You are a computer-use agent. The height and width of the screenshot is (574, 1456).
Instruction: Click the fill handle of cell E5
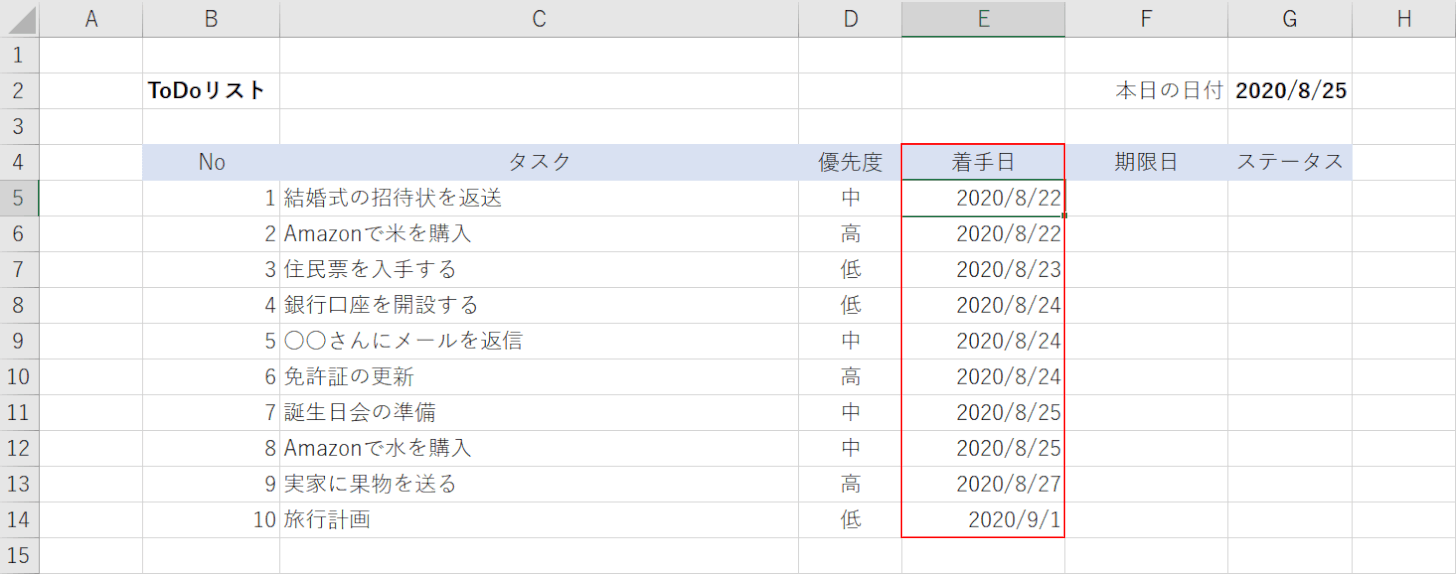pyautogui.click(x=1064, y=216)
